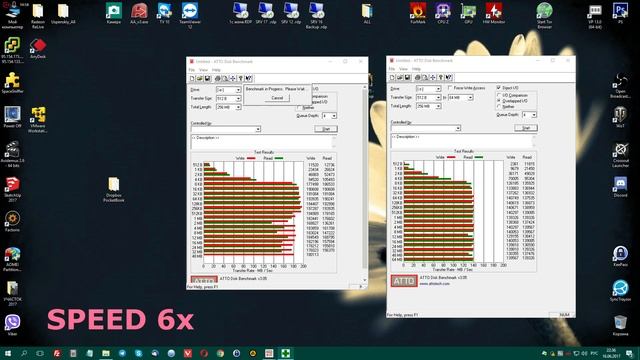Open SketchUp 2017 desktop shortcut

[12, 189]
